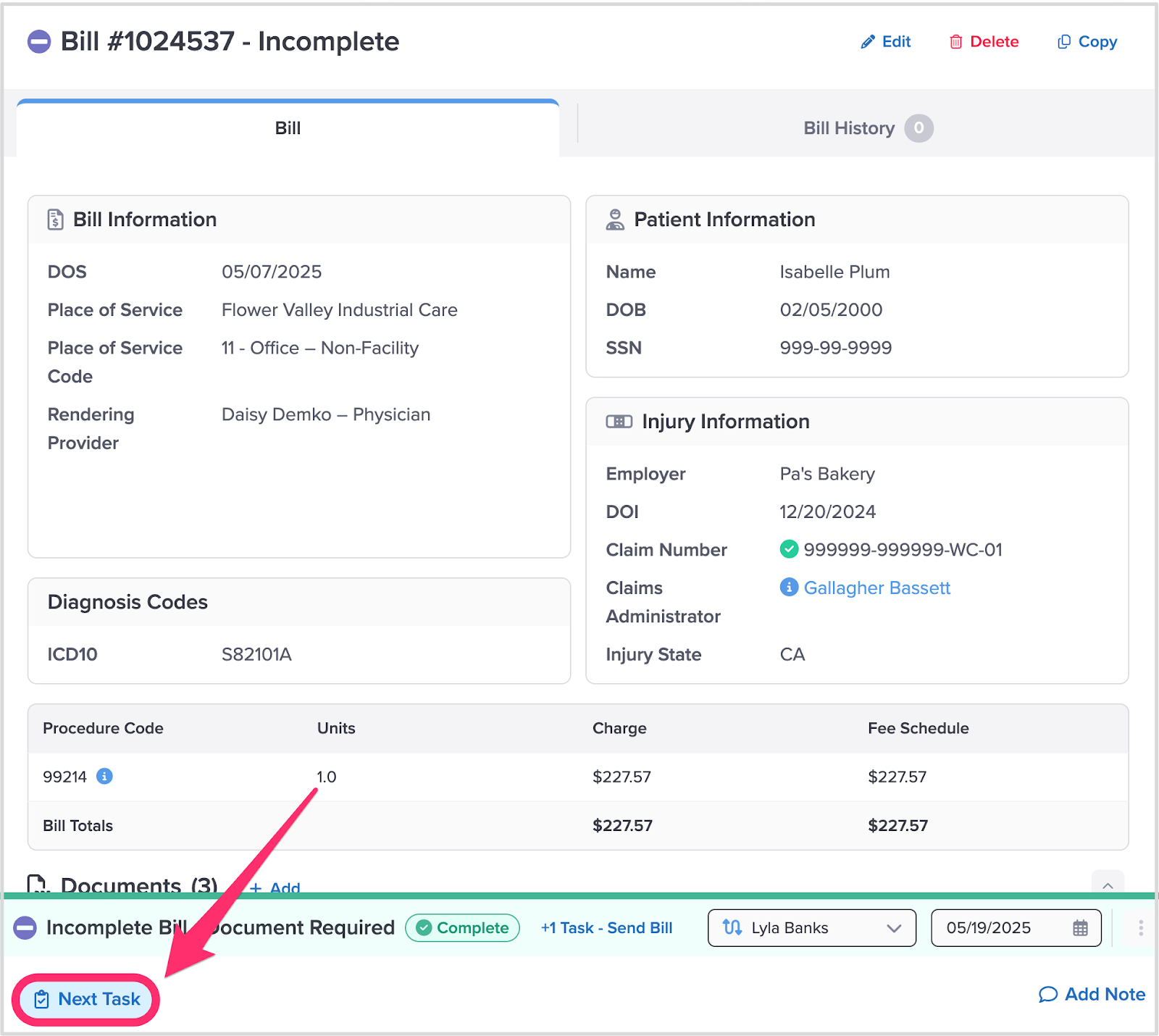Click Add link next to Documents
Screen dimensions: 1159x1036
point(276,887)
